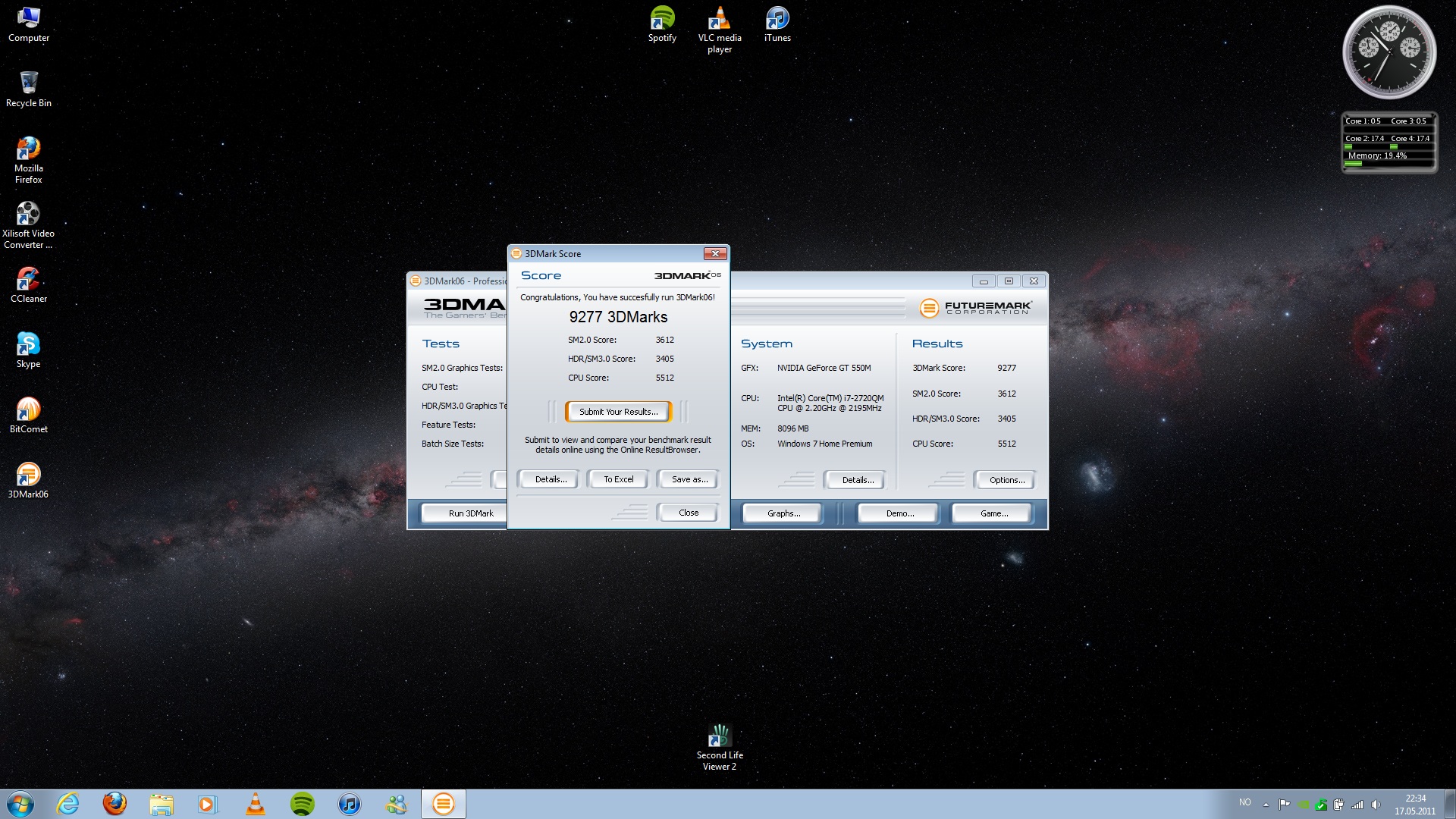Viewport: 1456px width, 819px height.
Task: Open Windows Media Player from the taskbar
Action: (x=208, y=804)
